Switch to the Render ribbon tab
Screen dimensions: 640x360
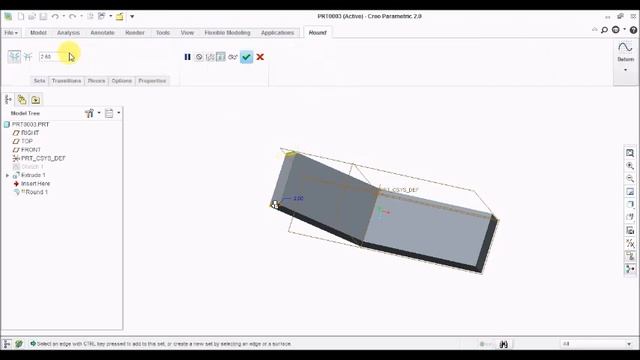[135, 33]
